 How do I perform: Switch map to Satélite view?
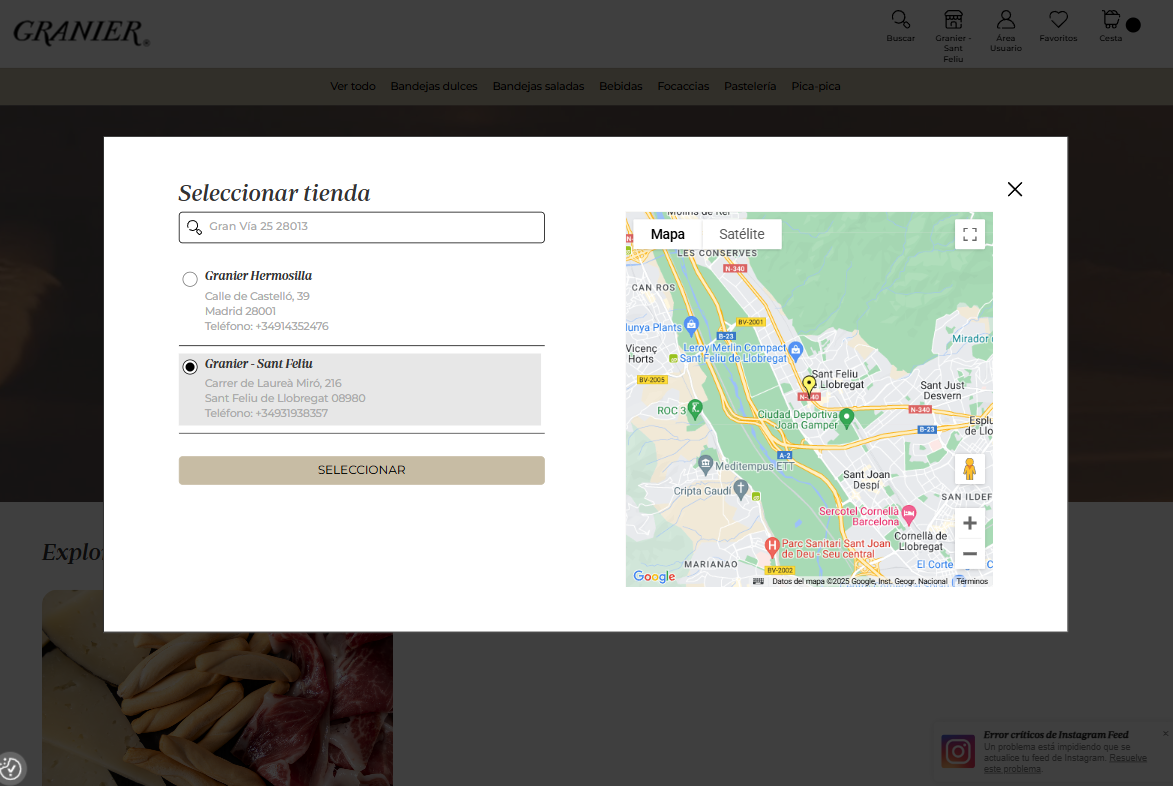point(741,234)
